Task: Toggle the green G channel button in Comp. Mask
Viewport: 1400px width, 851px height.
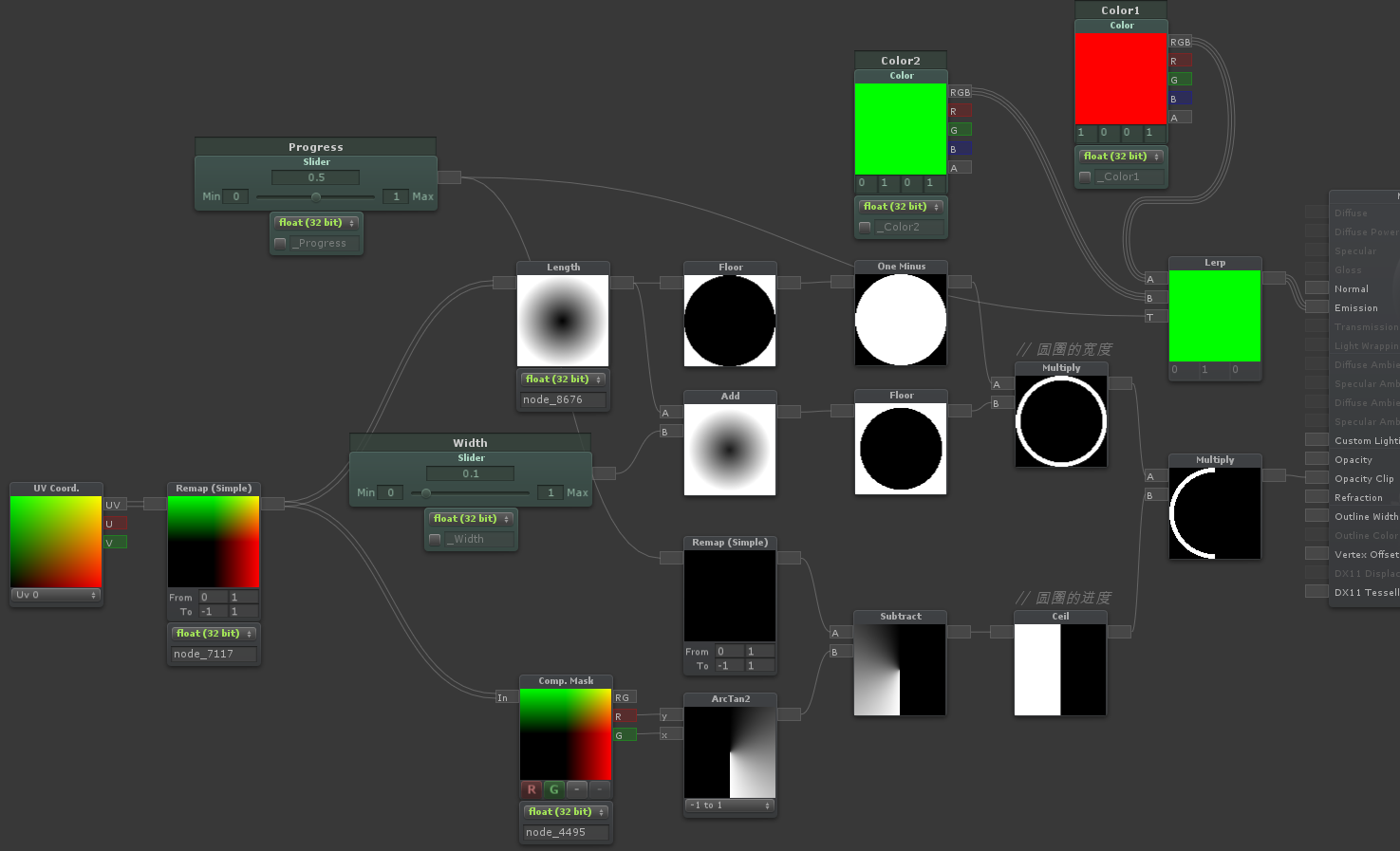Action: (x=554, y=789)
